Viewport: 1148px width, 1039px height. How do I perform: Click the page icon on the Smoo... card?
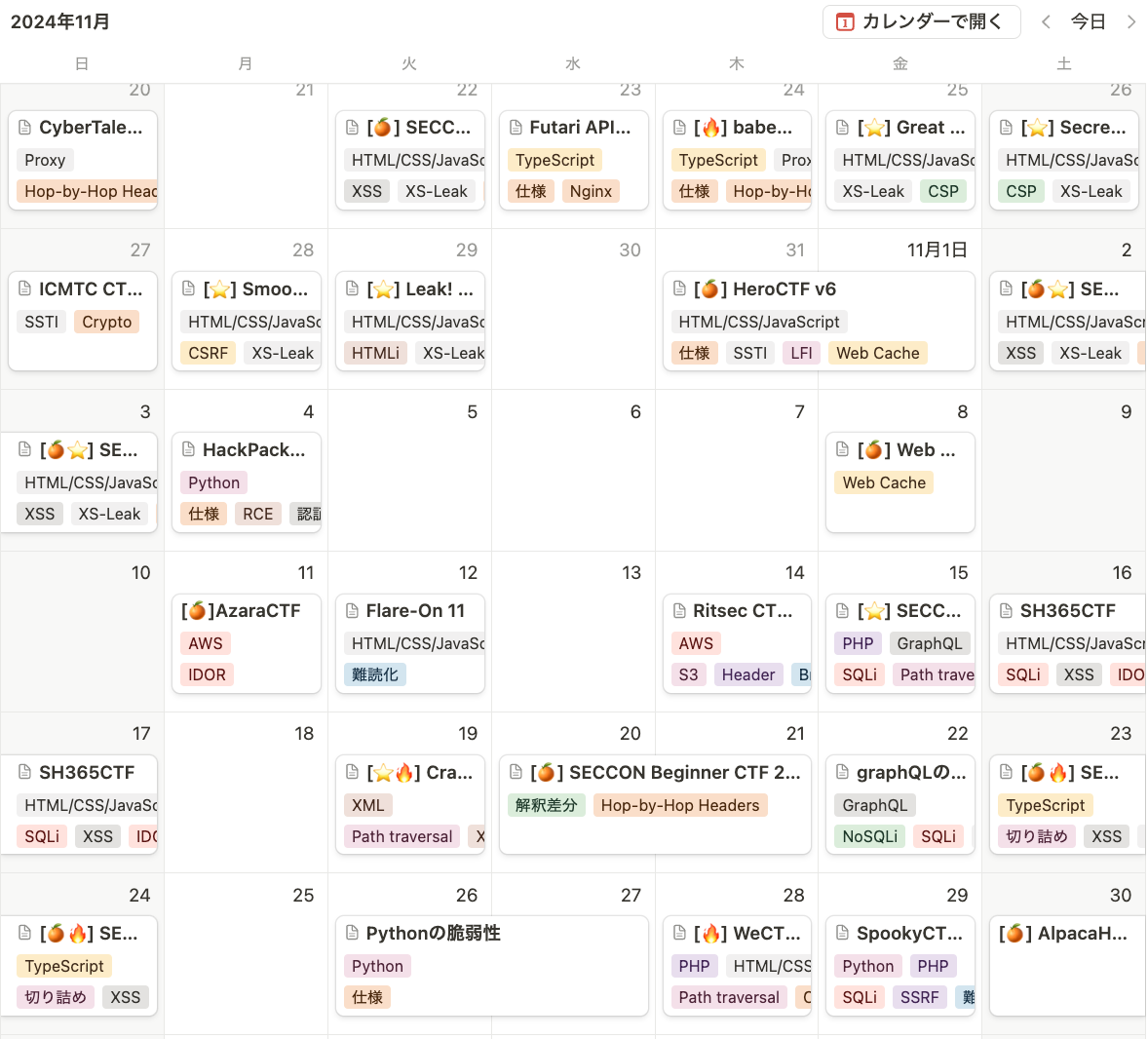coord(188,289)
